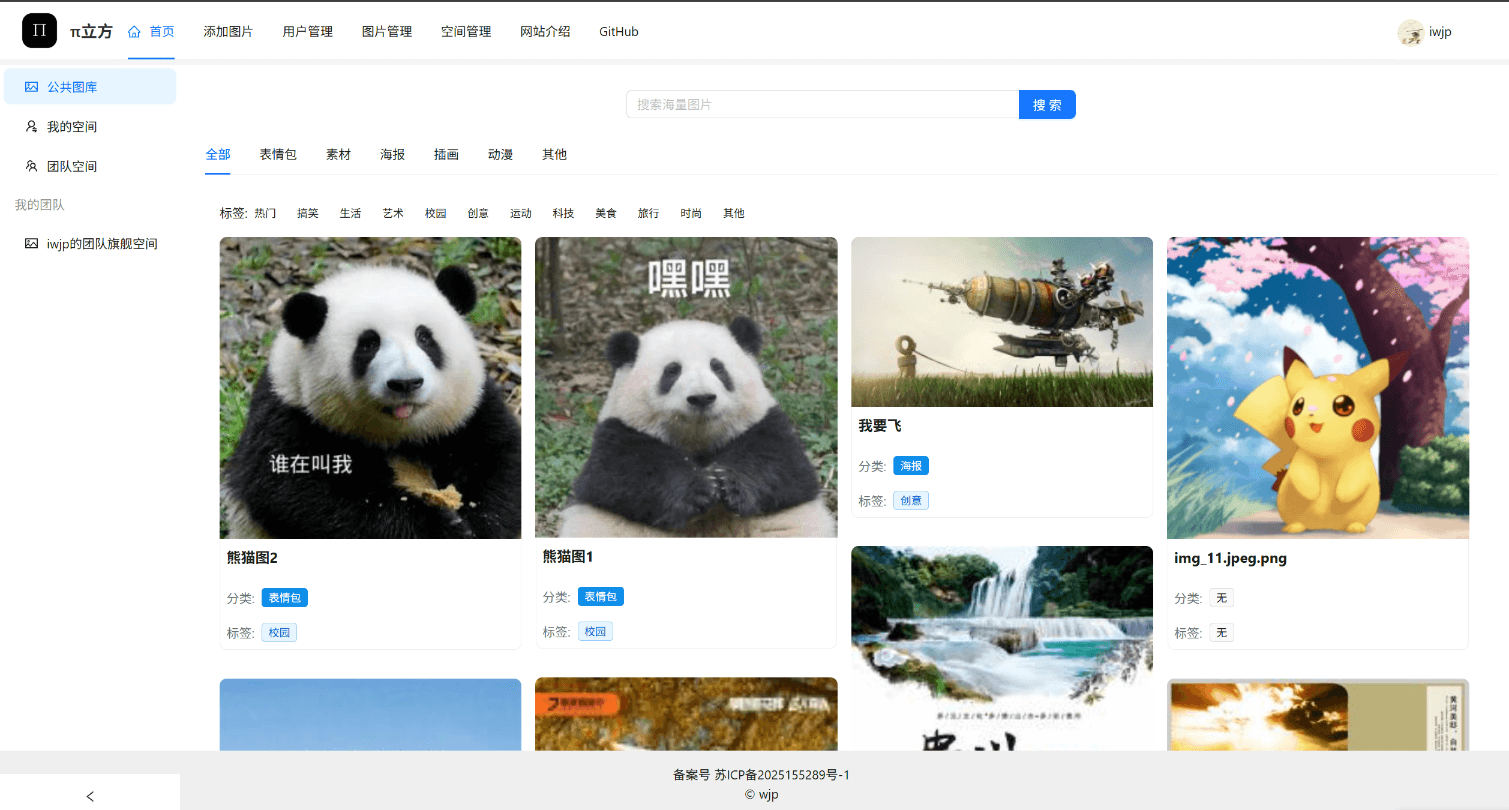Screen dimensions: 1509x810
Task: Open the 添加图片 menu item
Action: [228, 32]
